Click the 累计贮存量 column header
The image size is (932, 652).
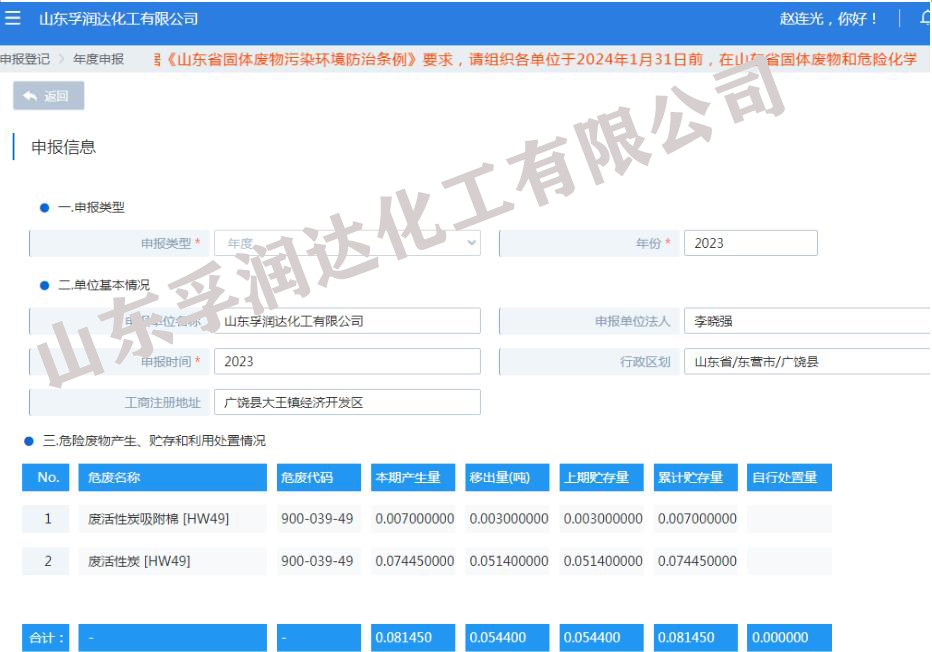(695, 477)
